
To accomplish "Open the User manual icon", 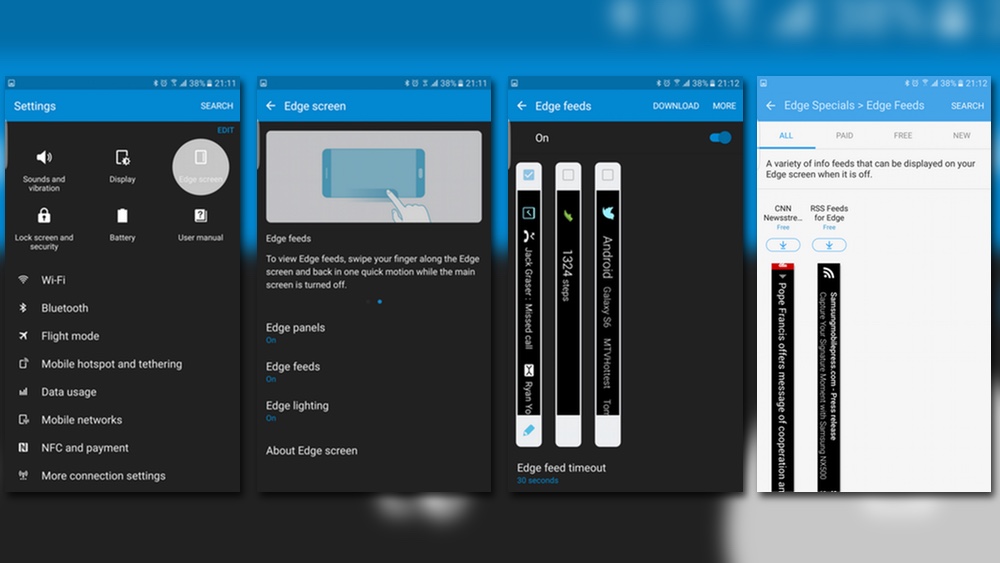I will pos(200,216).
